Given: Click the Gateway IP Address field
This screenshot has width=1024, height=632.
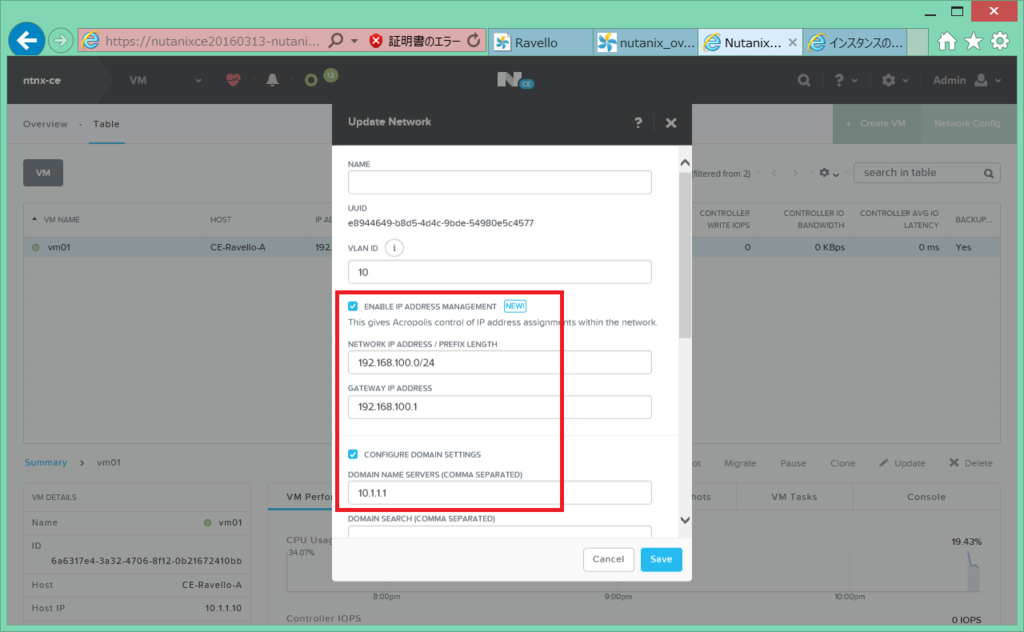Looking at the screenshot, I should [500, 407].
